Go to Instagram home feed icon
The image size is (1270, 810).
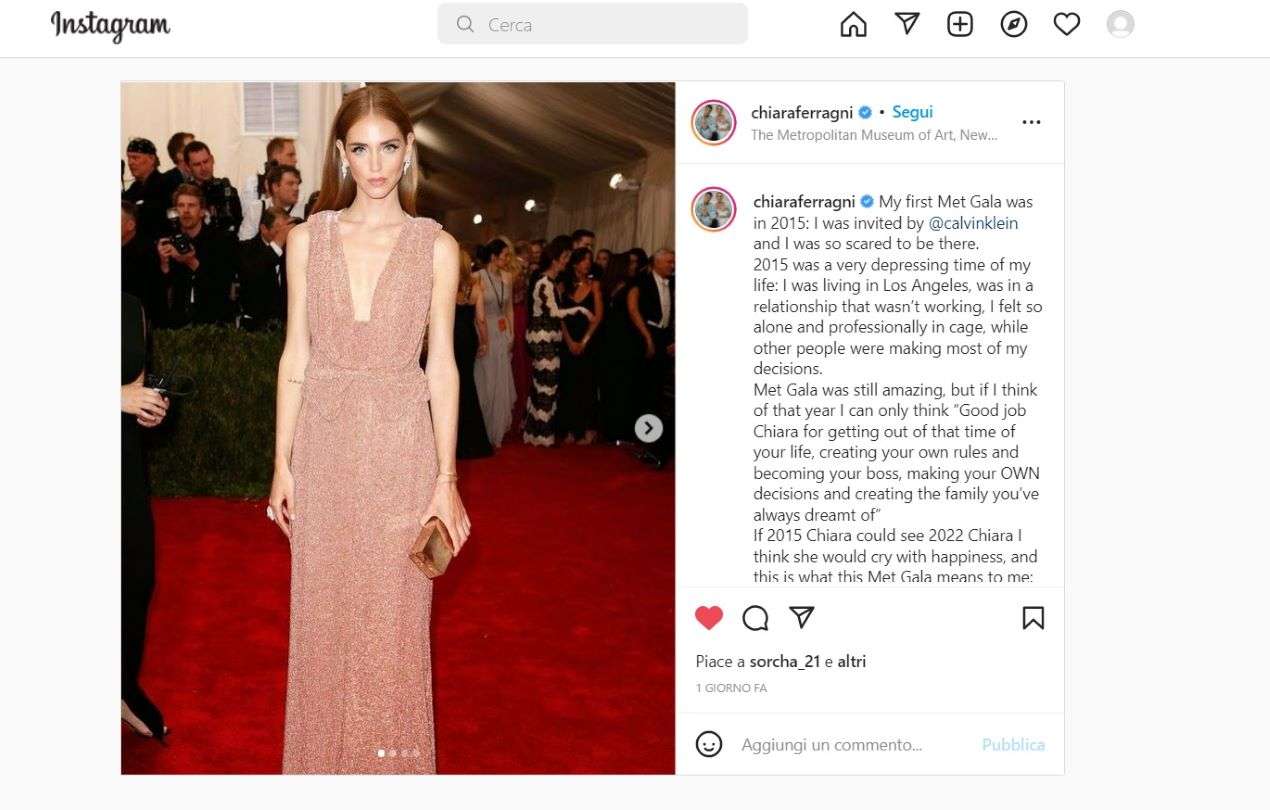(x=853, y=25)
